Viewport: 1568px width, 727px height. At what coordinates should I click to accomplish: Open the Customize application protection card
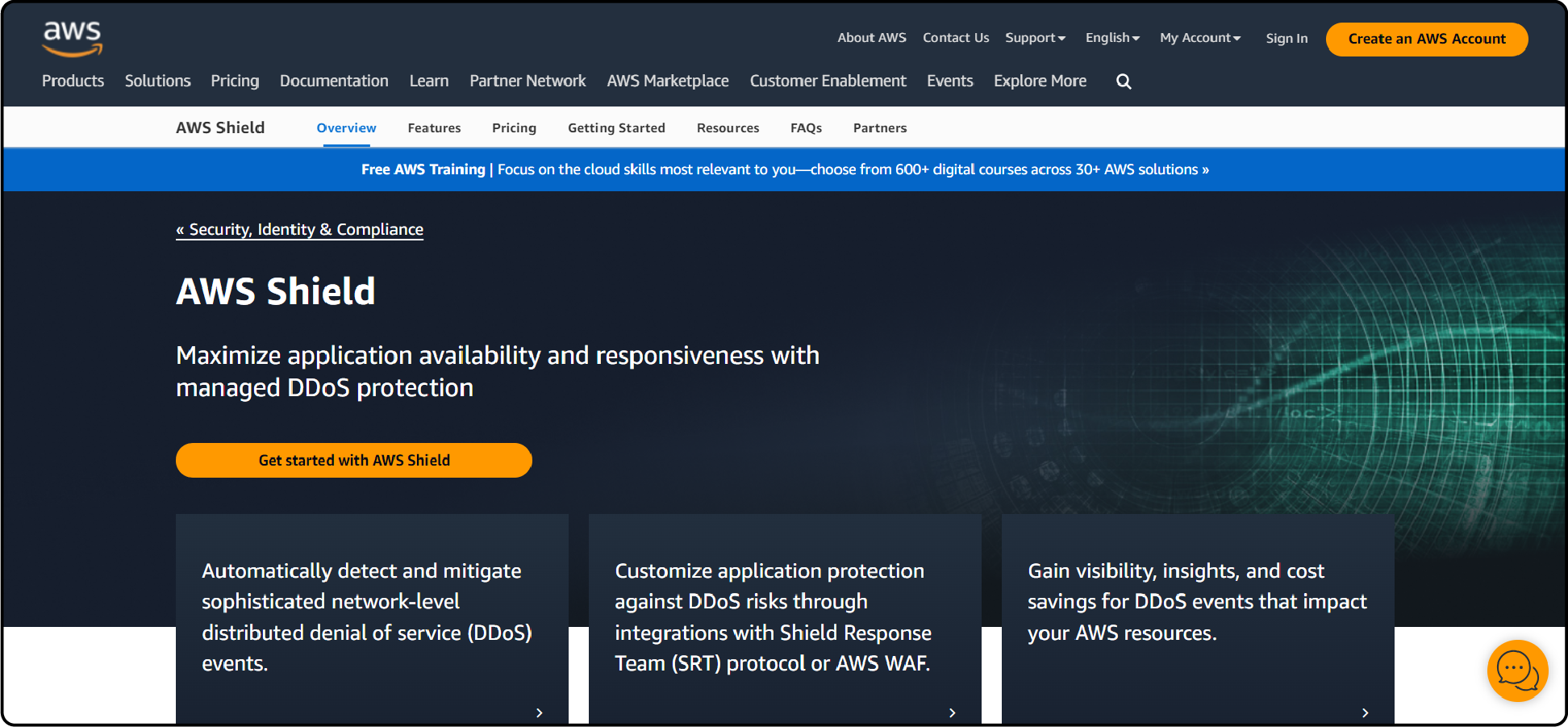(x=785, y=619)
